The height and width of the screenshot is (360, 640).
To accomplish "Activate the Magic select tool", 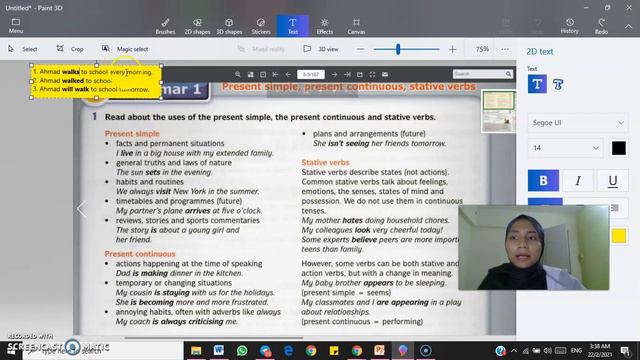I will [x=125, y=49].
